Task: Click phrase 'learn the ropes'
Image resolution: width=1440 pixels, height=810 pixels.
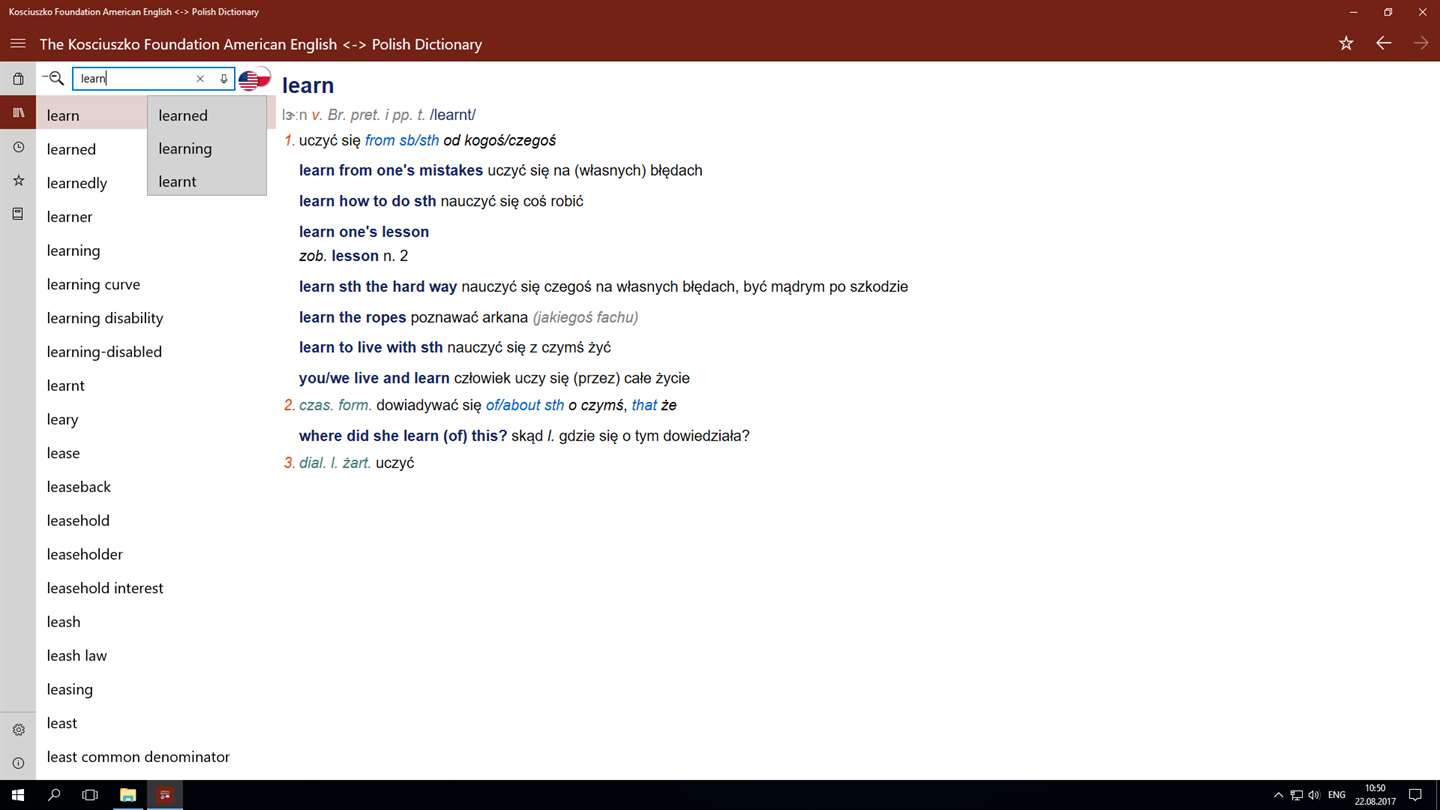Action: 352,317
